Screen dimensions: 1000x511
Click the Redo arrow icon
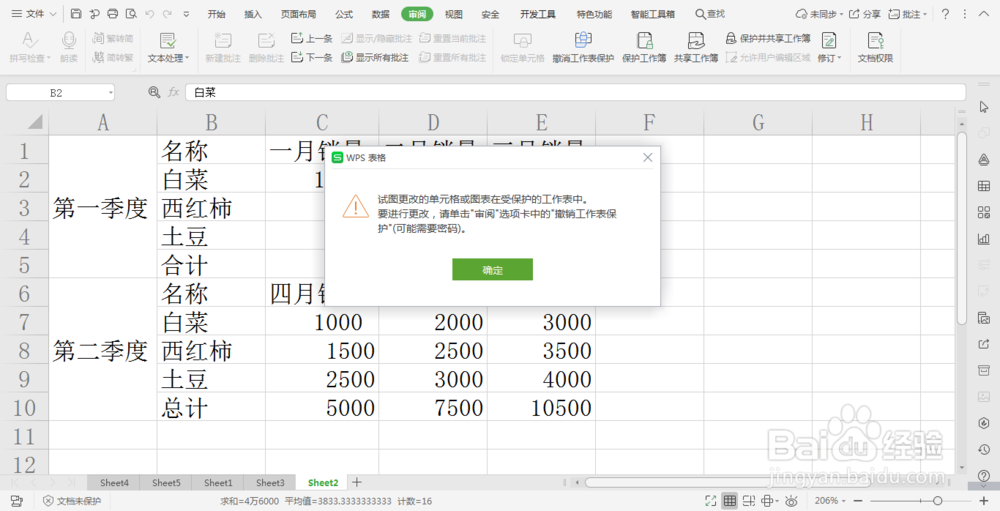pyautogui.click(x=167, y=13)
